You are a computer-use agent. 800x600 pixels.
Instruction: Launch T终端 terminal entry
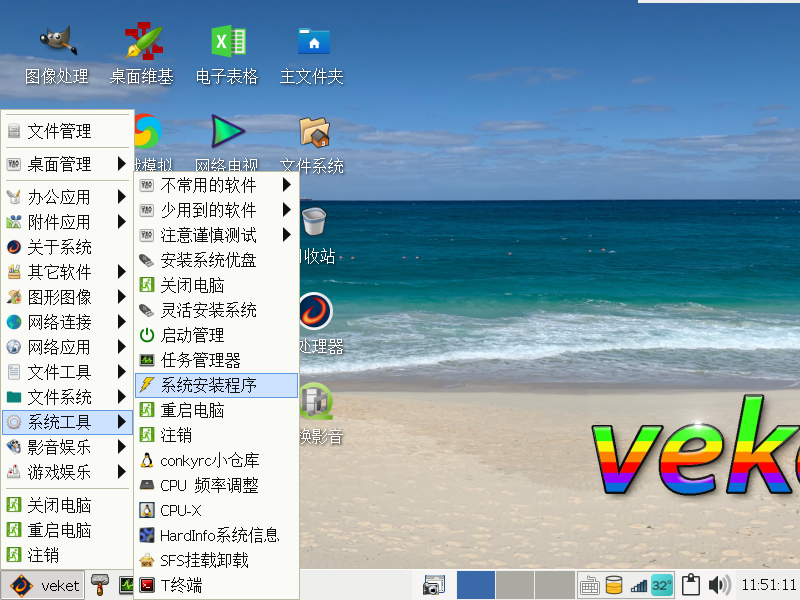click(x=216, y=585)
